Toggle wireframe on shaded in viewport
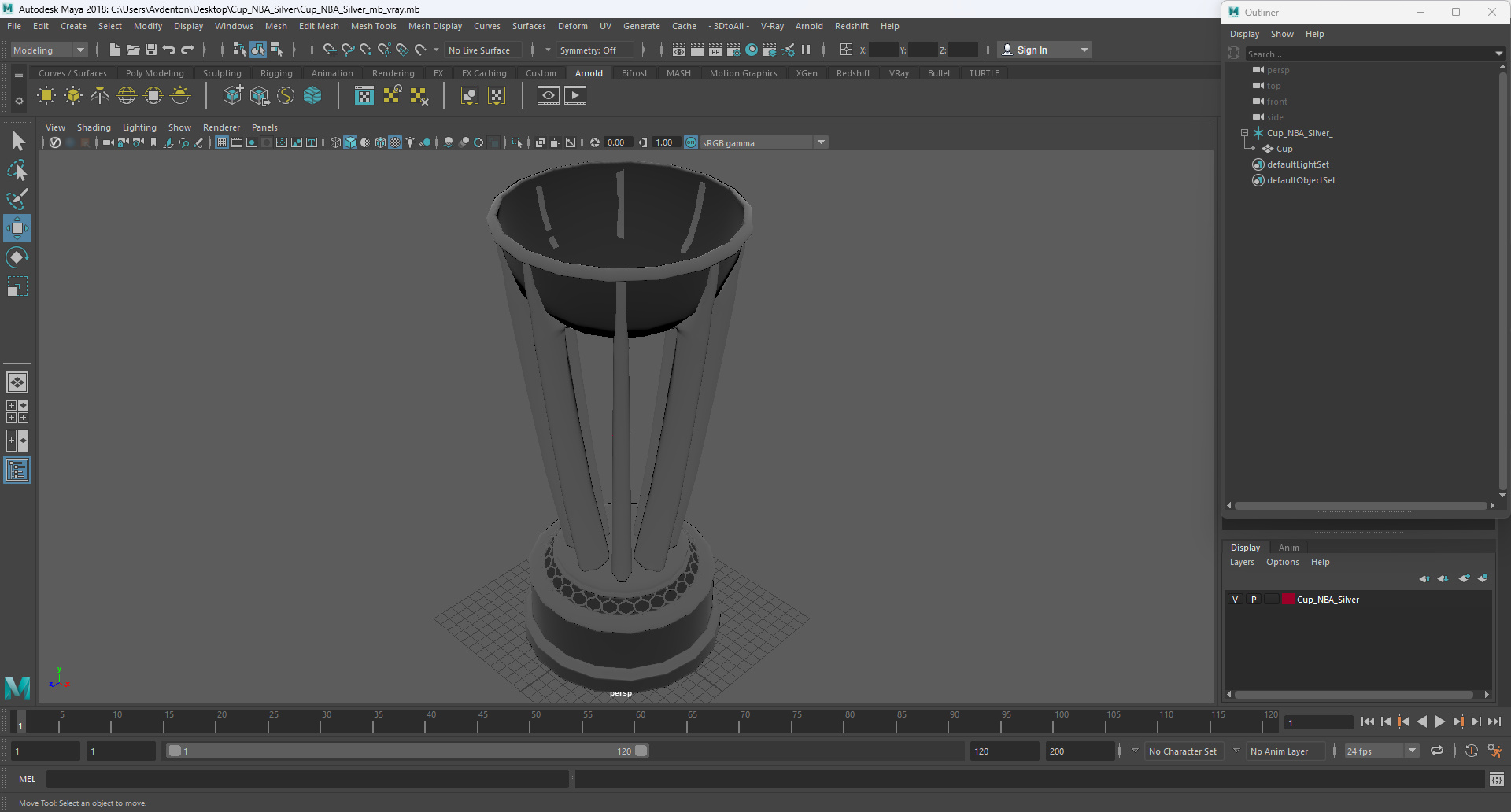This screenshot has height=812, width=1511. [x=380, y=142]
